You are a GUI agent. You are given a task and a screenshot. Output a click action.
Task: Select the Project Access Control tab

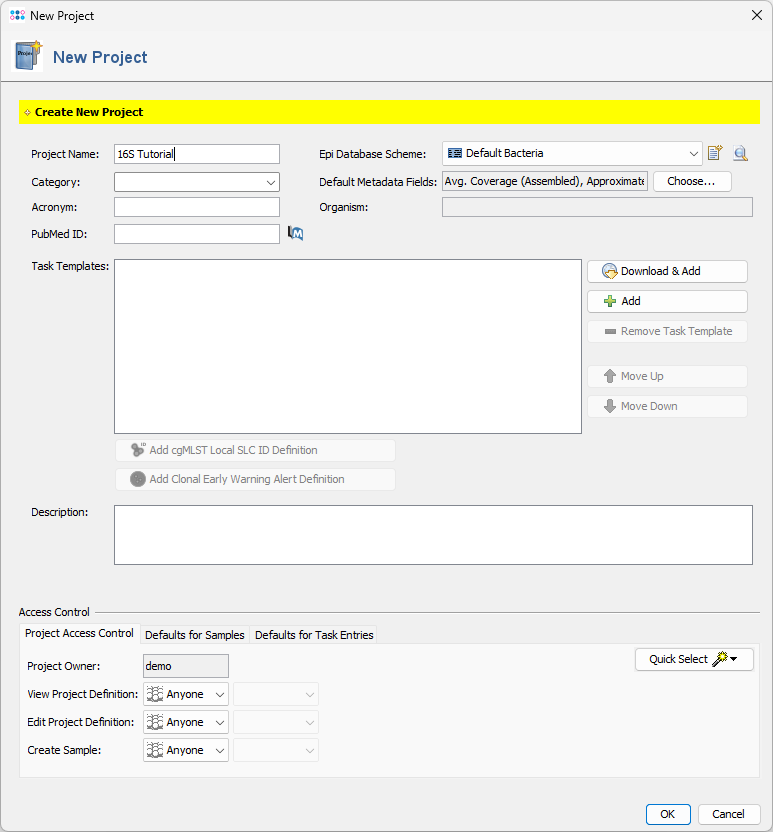79,634
